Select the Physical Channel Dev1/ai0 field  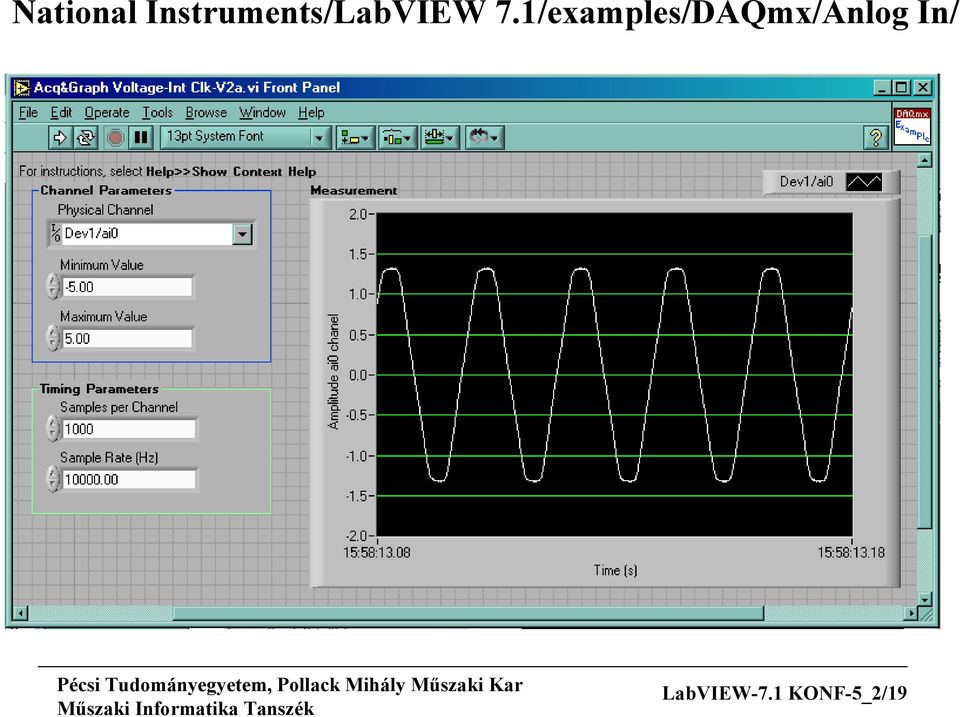click(x=147, y=234)
